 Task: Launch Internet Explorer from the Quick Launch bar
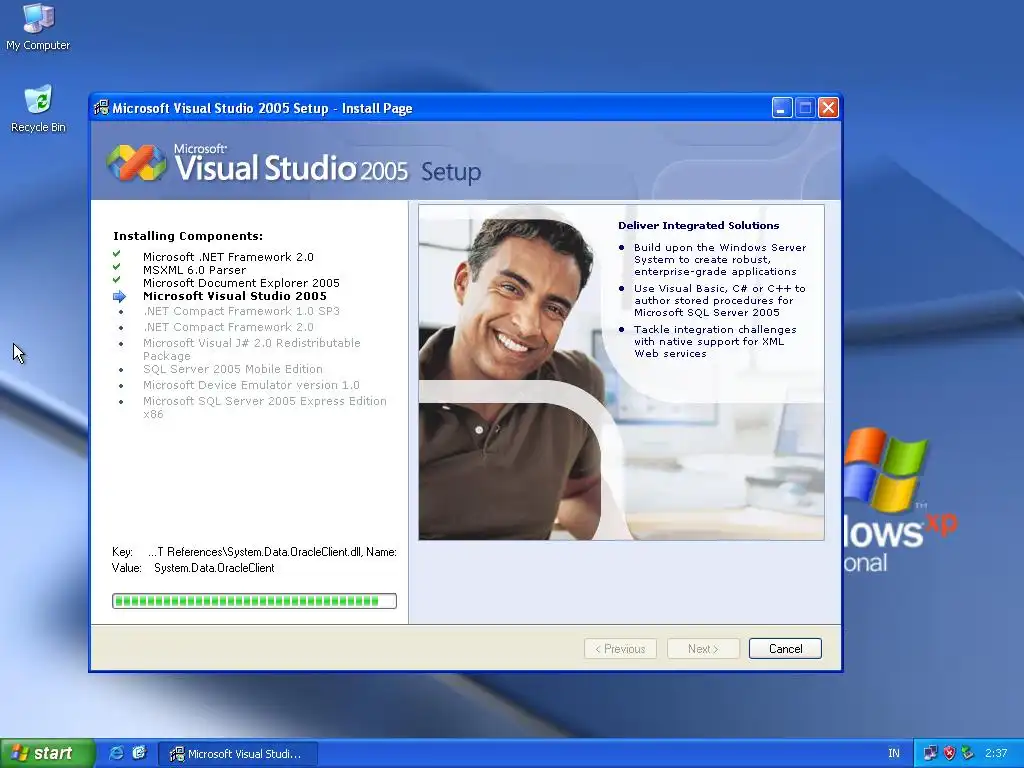[x=116, y=753]
